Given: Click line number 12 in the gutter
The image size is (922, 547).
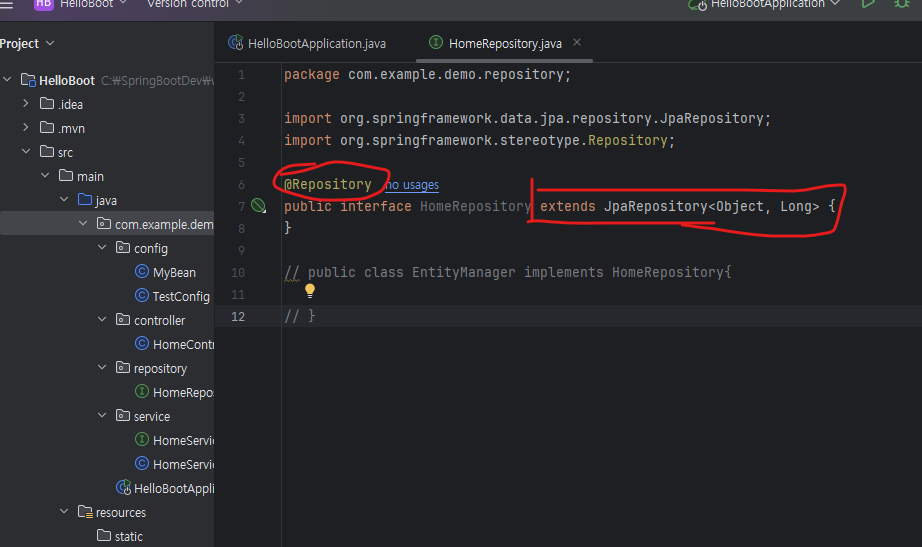Looking at the screenshot, I should click(x=238, y=316).
